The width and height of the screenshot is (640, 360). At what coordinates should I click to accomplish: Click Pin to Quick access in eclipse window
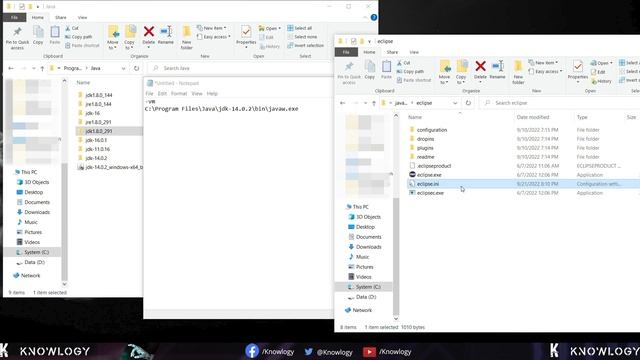click(349, 72)
